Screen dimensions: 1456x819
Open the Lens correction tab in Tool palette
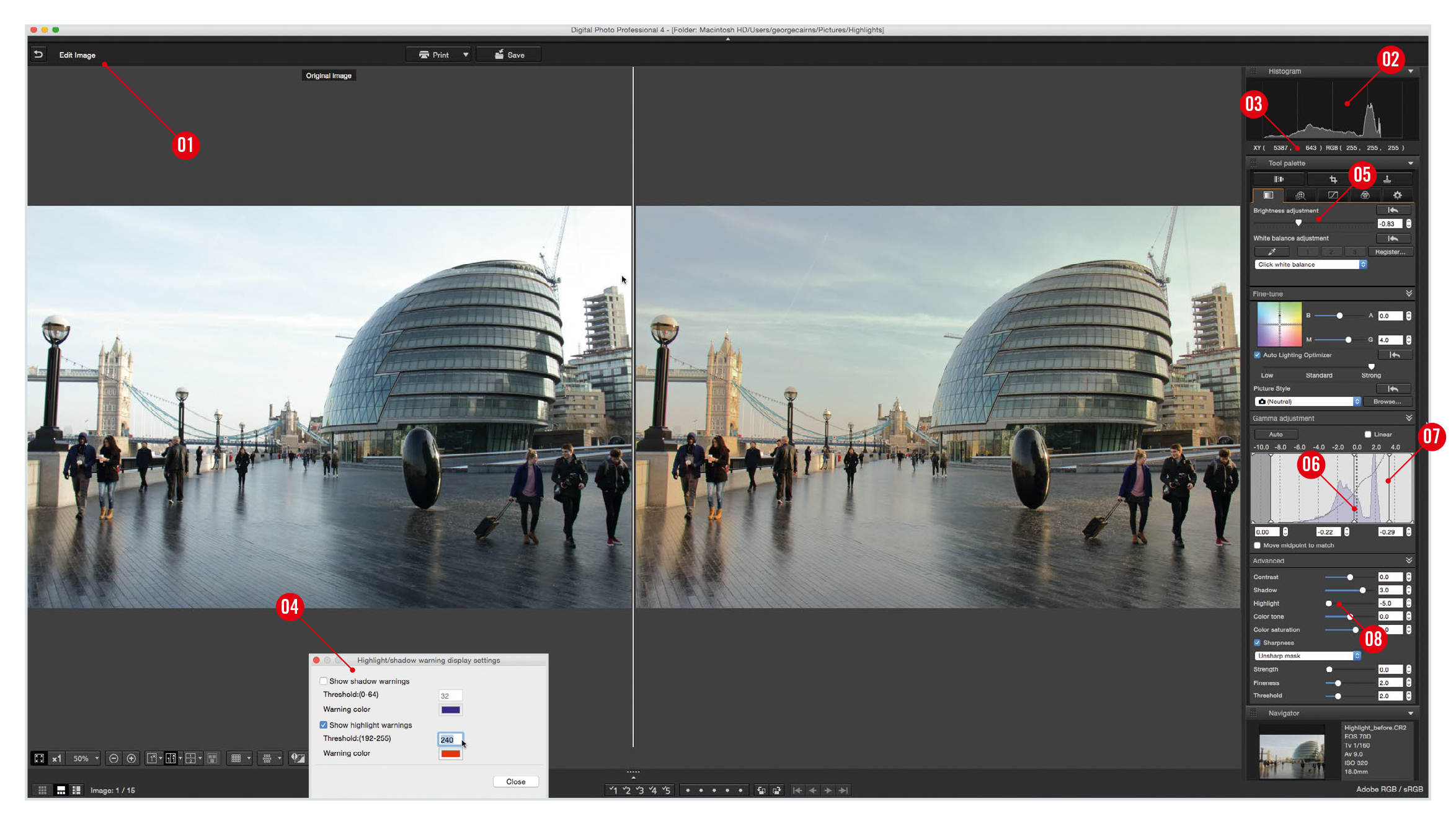1300,195
